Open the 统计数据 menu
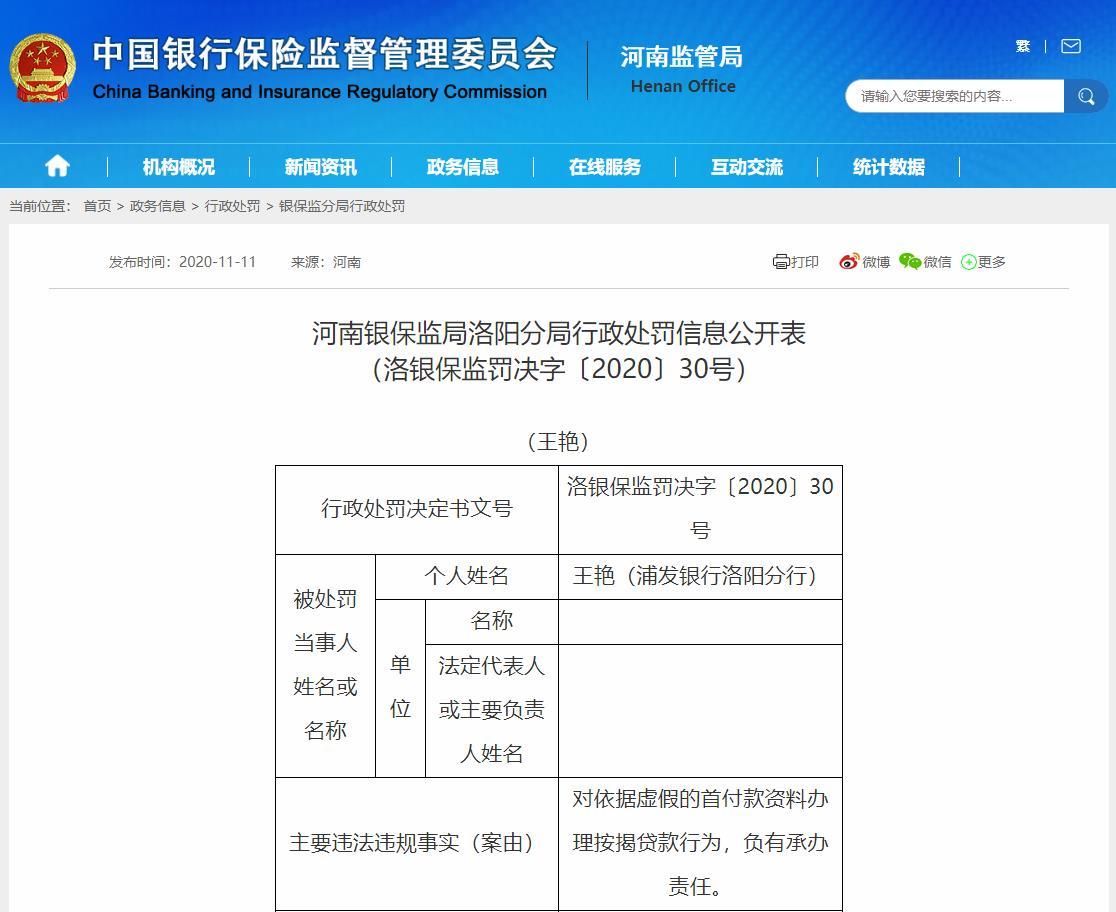Image resolution: width=1116 pixels, height=912 pixels. coord(889,167)
